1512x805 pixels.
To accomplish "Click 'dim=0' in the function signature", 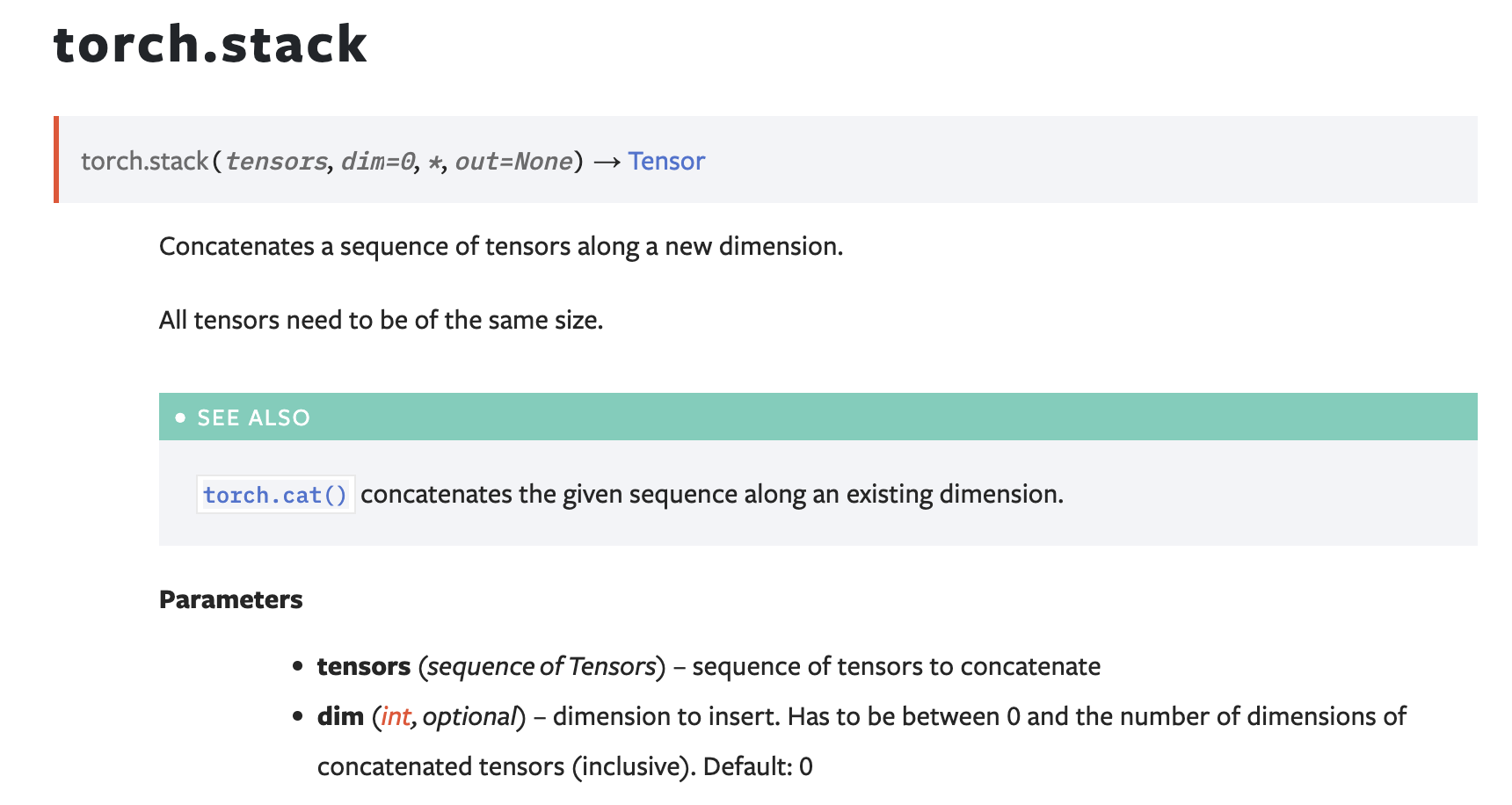I will click(x=378, y=162).
